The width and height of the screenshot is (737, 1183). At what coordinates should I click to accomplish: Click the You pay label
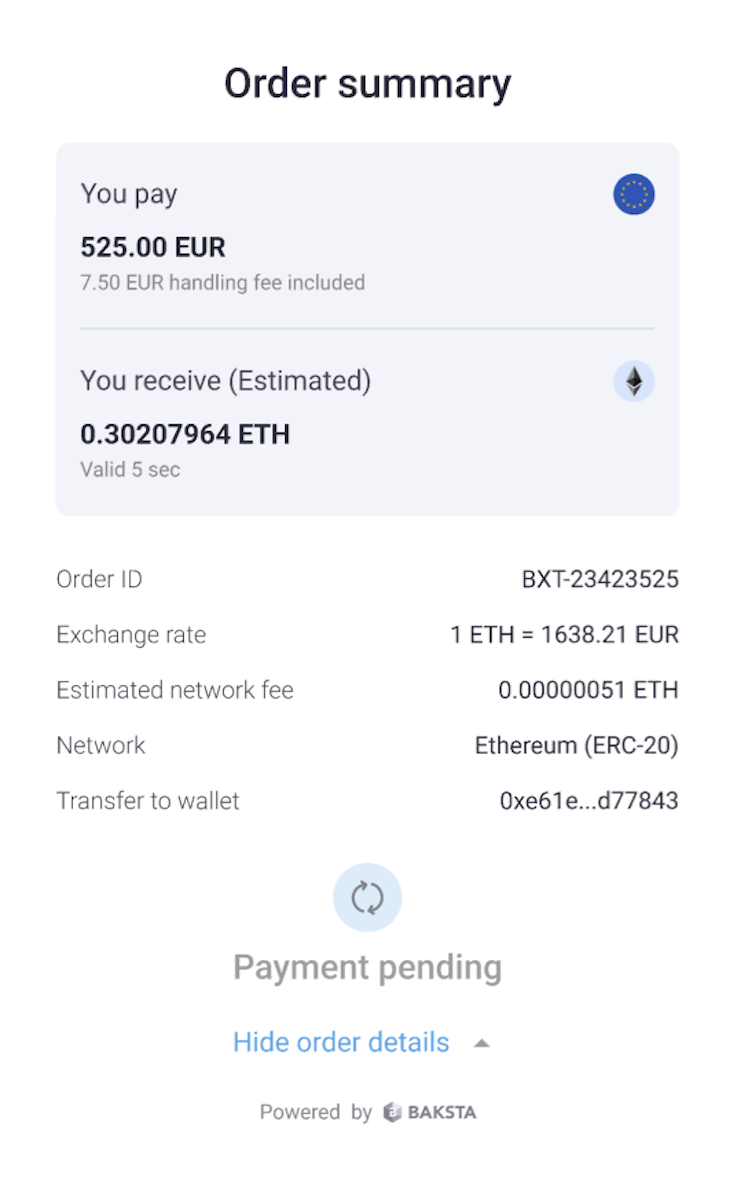click(x=129, y=194)
